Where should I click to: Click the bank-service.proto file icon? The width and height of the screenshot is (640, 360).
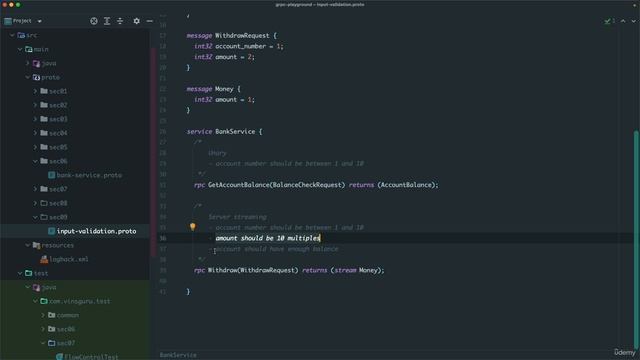tap(51, 175)
